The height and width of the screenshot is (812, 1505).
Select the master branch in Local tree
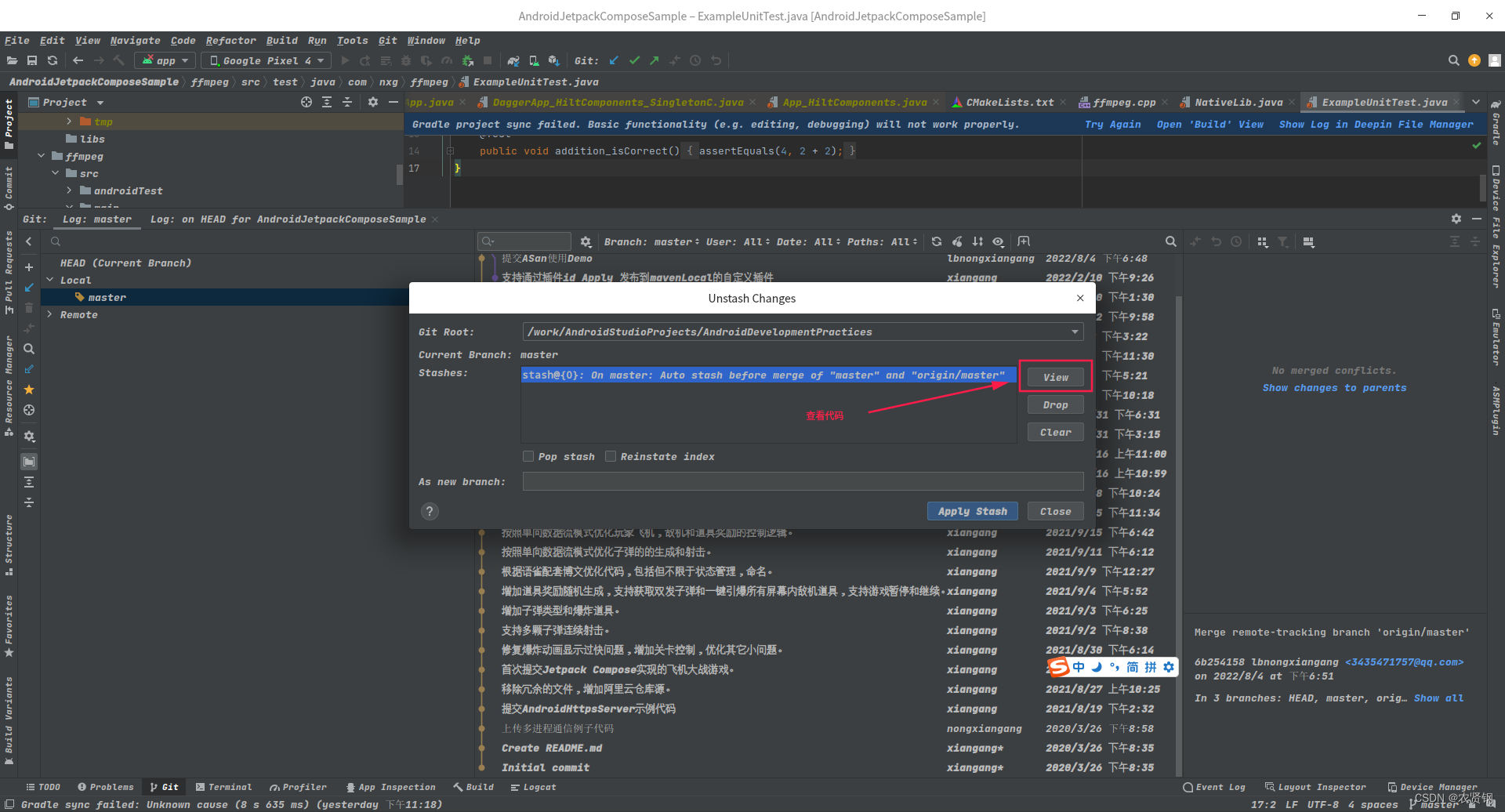click(x=107, y=297)
